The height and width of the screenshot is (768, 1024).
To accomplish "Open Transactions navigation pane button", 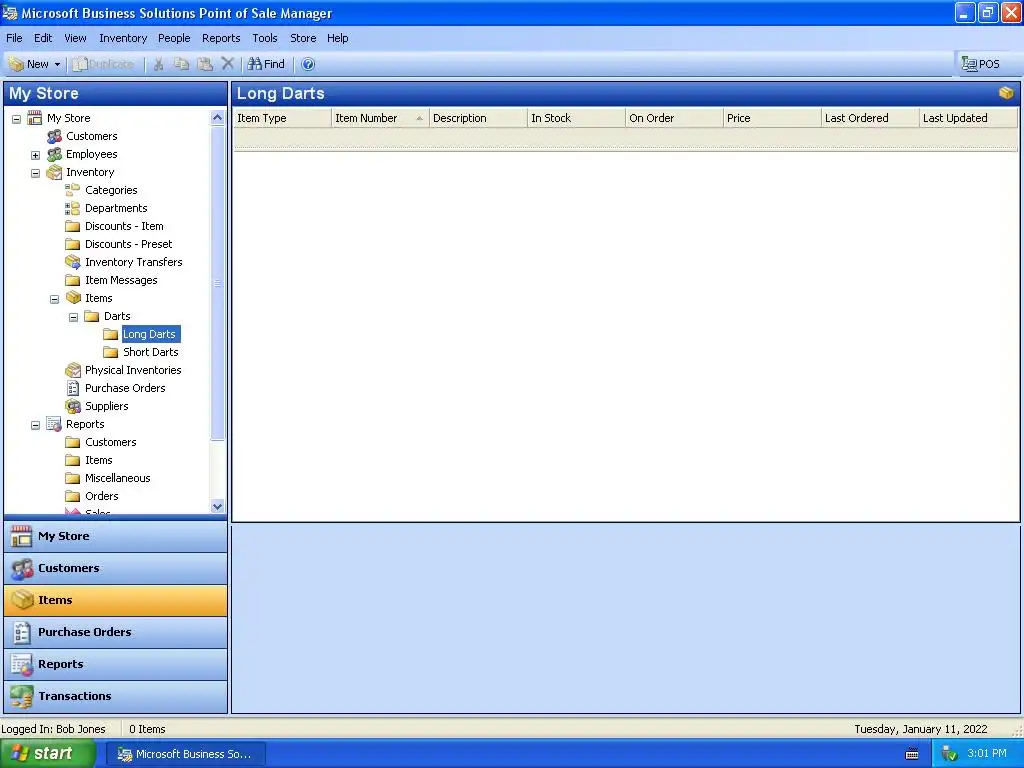I will (116, 696).
